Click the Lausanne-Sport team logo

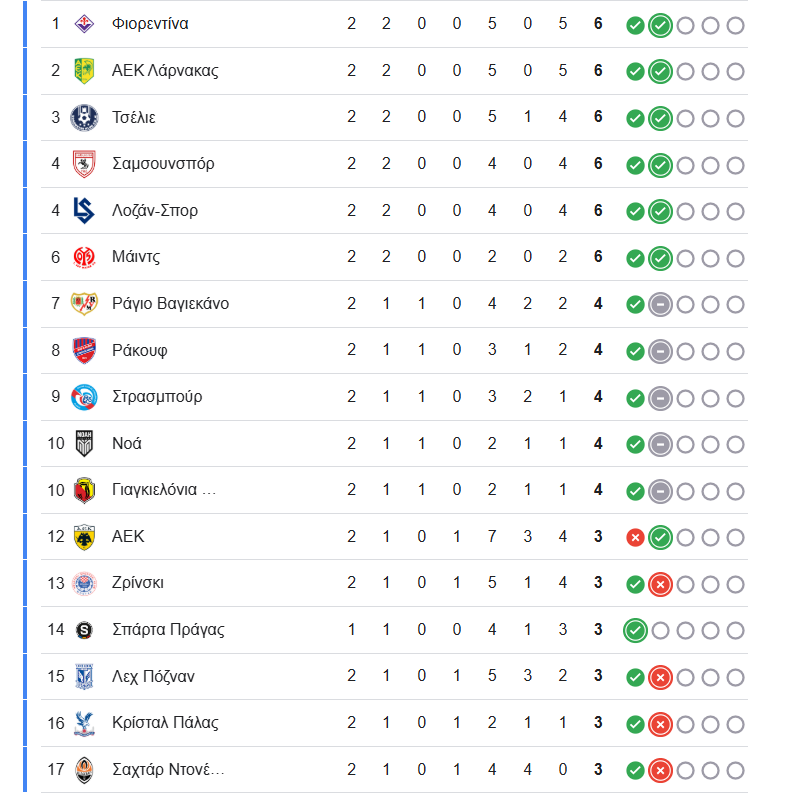[84, 211]
